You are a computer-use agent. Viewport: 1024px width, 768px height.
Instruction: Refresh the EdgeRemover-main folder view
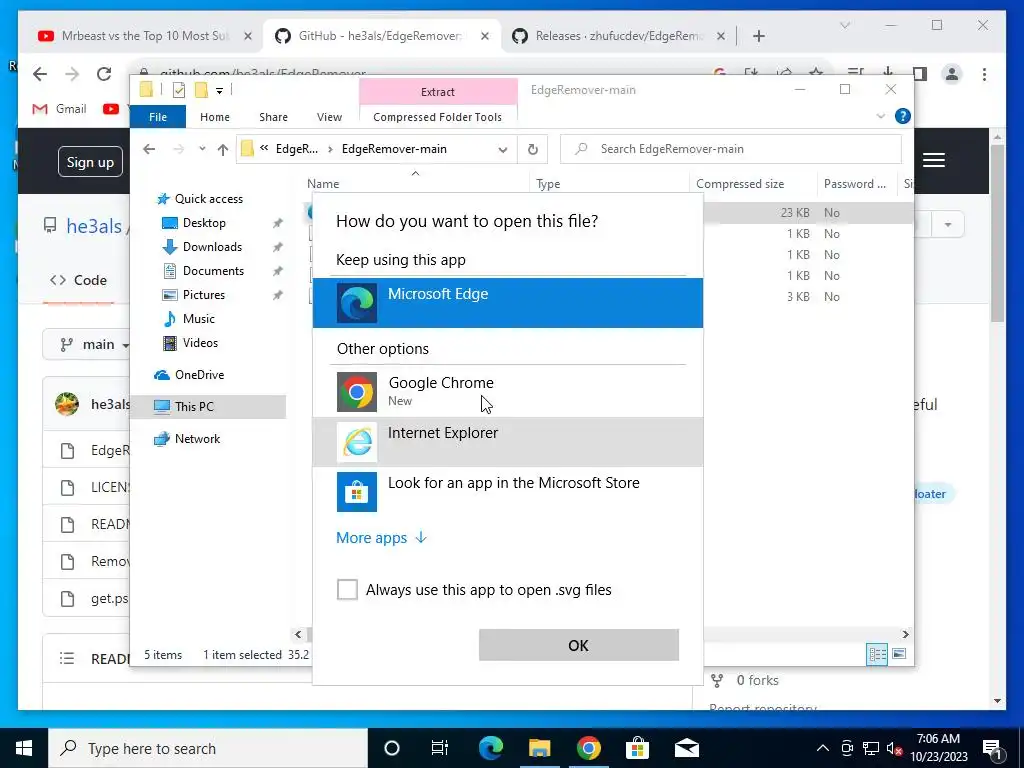pyautogui.click(x=533, y=150)
